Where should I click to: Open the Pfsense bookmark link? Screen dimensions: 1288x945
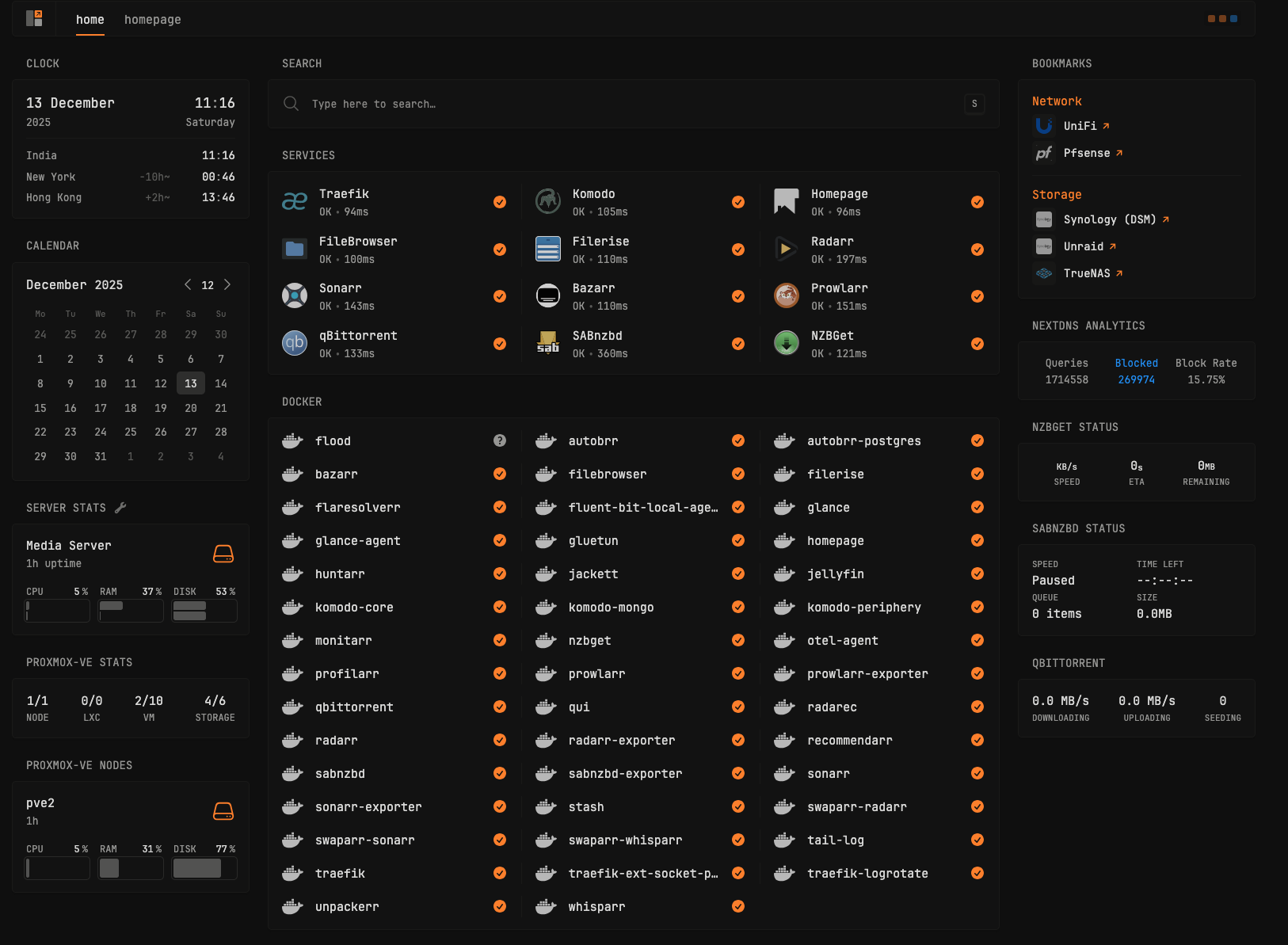(1093, 153)
